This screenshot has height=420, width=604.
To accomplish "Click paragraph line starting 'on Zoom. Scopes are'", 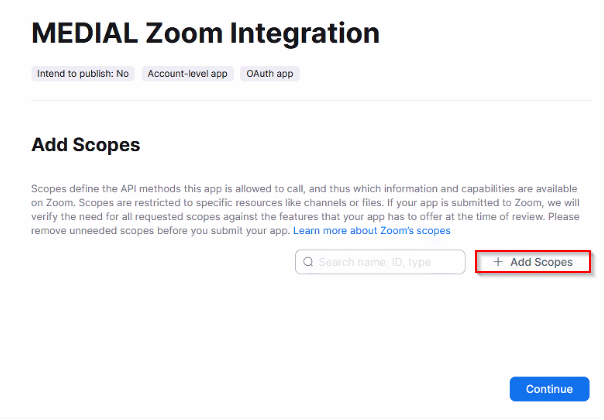I will (305, 203).
